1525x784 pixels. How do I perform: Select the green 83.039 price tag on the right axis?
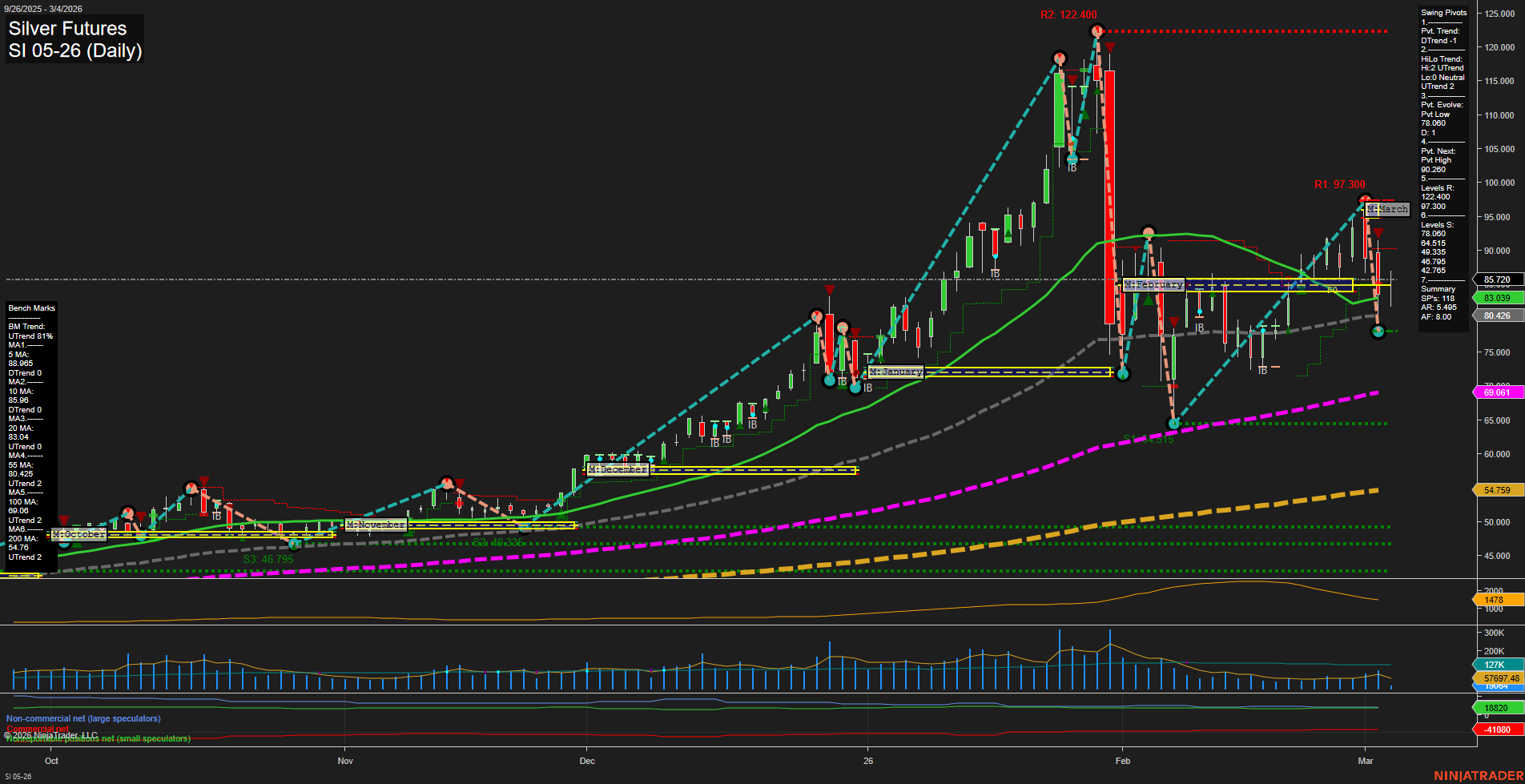(1497, 298)
